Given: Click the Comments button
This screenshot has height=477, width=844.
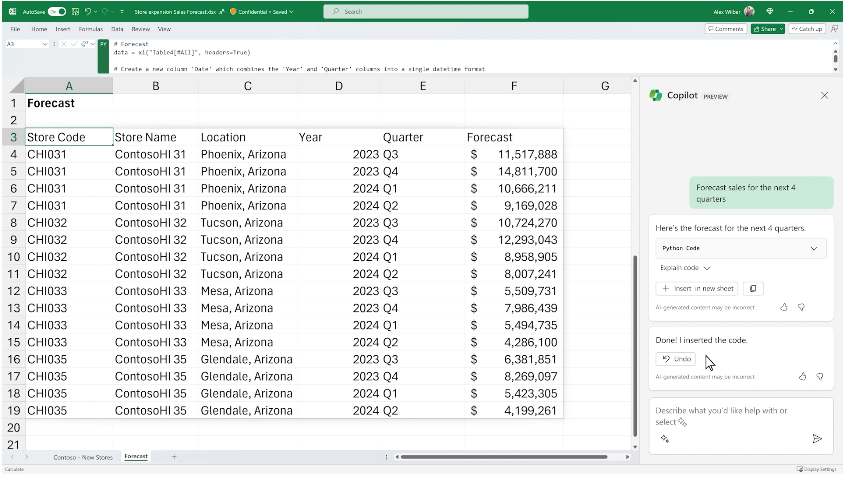Looking at the screenshot, I should pos(726,29).
